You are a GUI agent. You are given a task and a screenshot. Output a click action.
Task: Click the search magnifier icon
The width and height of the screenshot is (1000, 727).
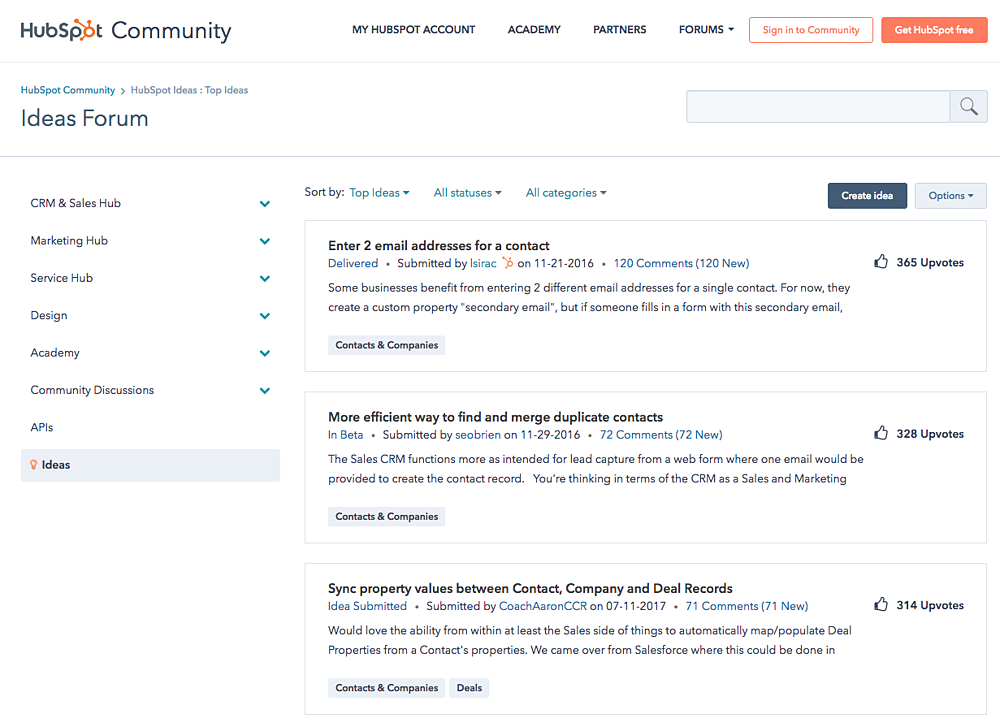pyautogui.click(x=968, y=106)
